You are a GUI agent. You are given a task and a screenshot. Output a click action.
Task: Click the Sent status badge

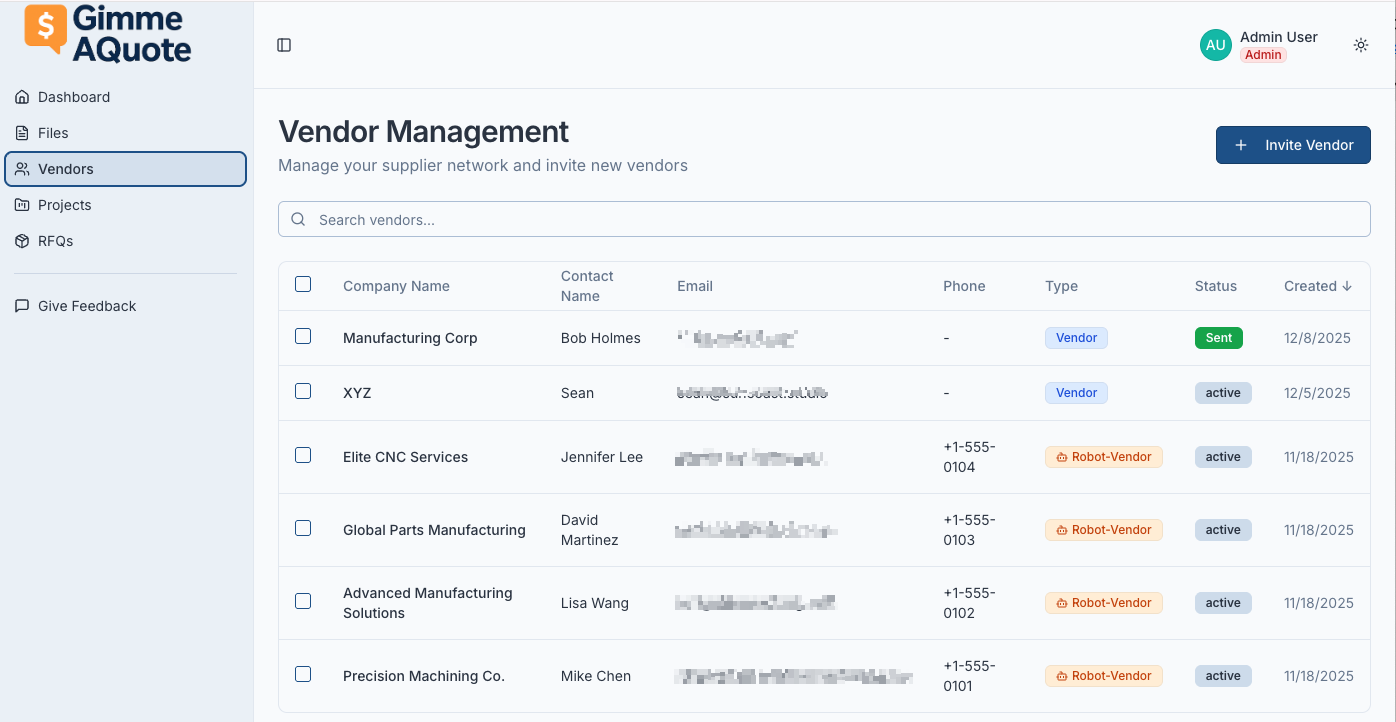(1218, 338)
